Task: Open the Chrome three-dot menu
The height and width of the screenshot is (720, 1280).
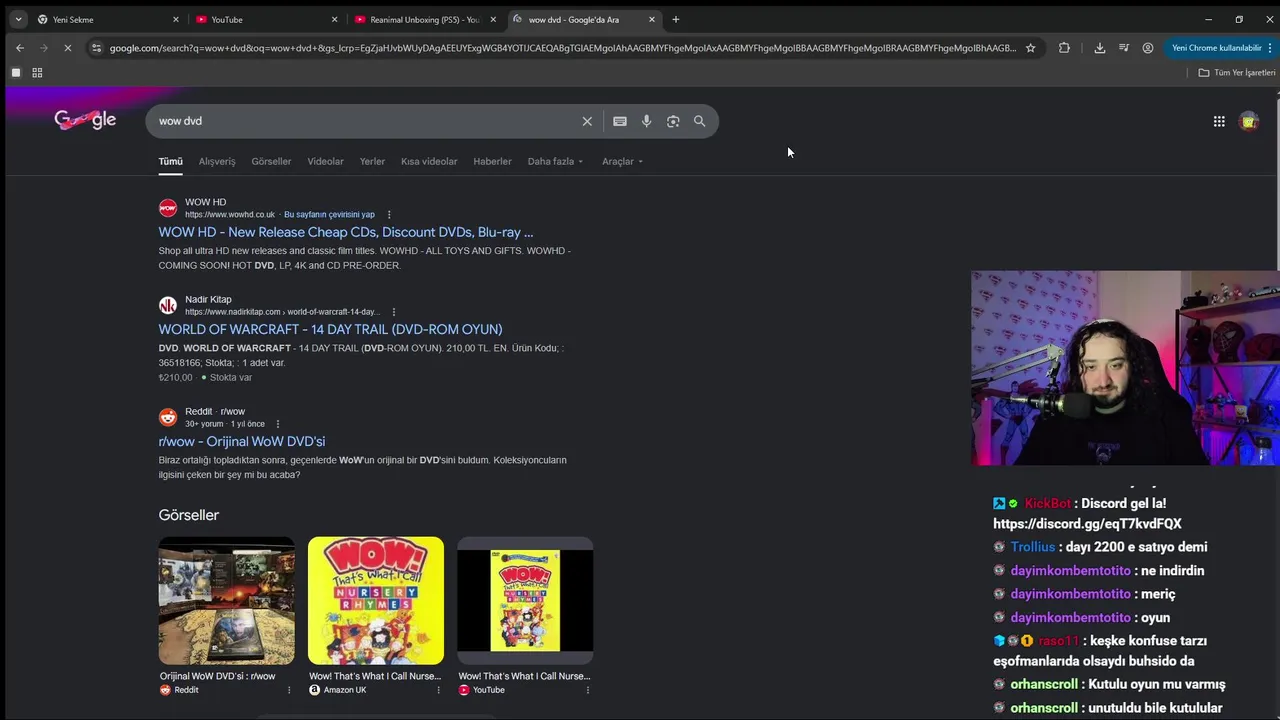Action: 1271,48
